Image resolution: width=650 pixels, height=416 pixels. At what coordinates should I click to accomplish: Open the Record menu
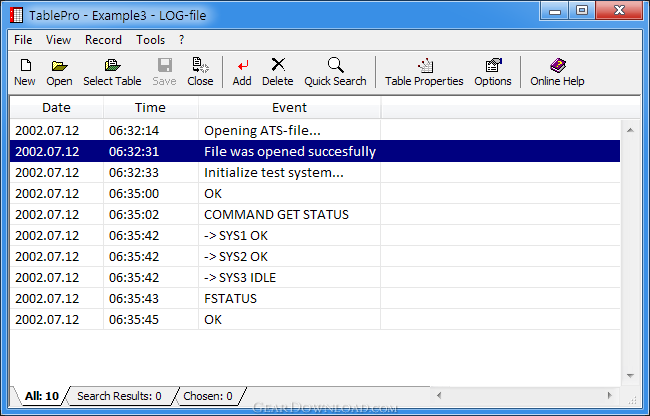103,40
